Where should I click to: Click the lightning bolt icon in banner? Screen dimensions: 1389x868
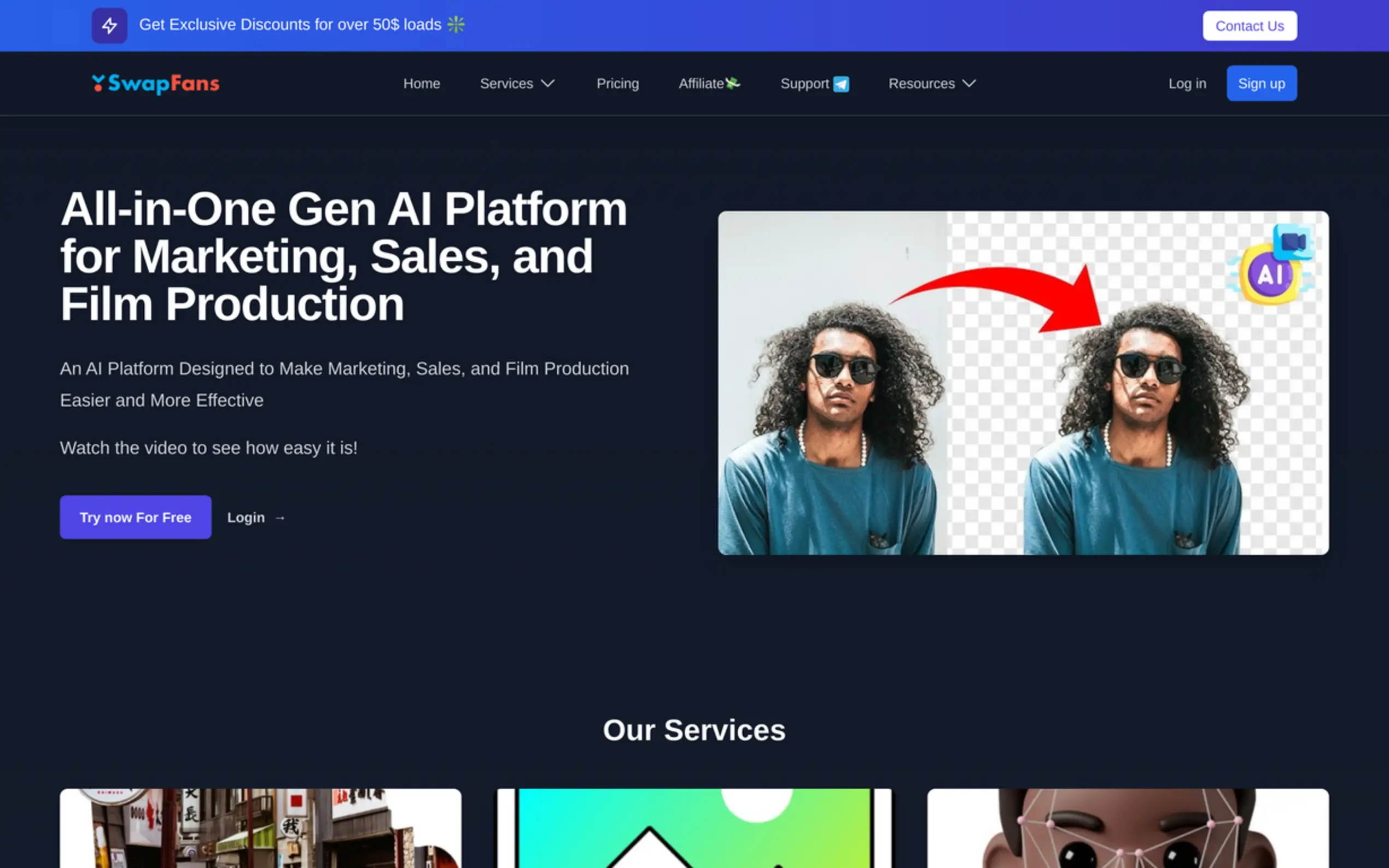coord(109,26)
